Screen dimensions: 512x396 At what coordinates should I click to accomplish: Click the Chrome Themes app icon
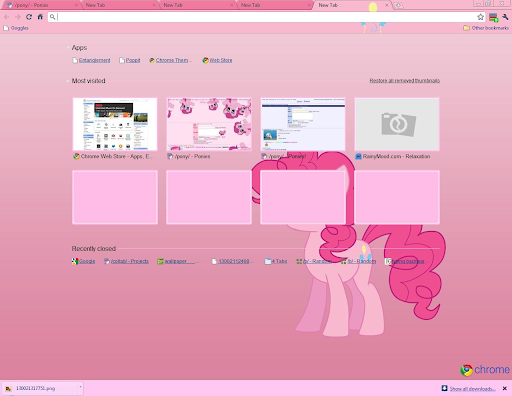(x=152, y=60)
